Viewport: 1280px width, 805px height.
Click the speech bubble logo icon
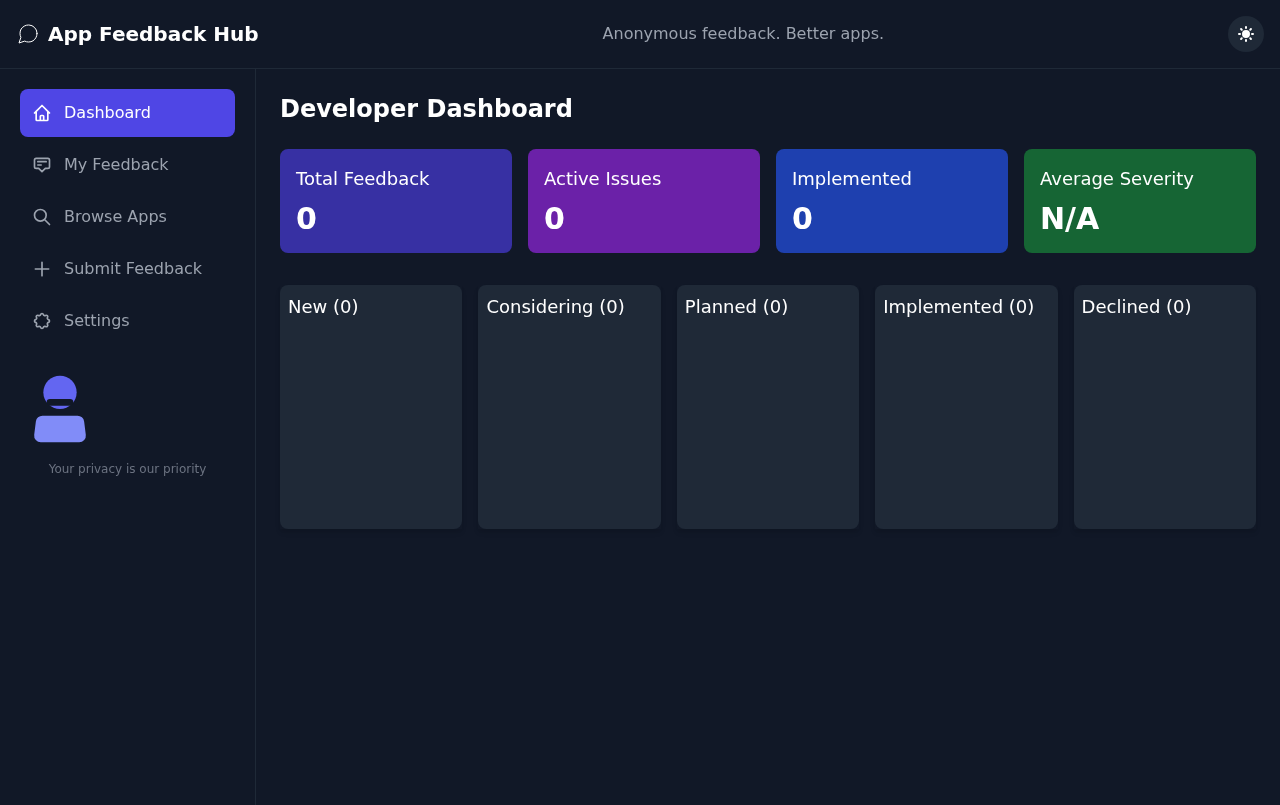(x=26, y=33)
